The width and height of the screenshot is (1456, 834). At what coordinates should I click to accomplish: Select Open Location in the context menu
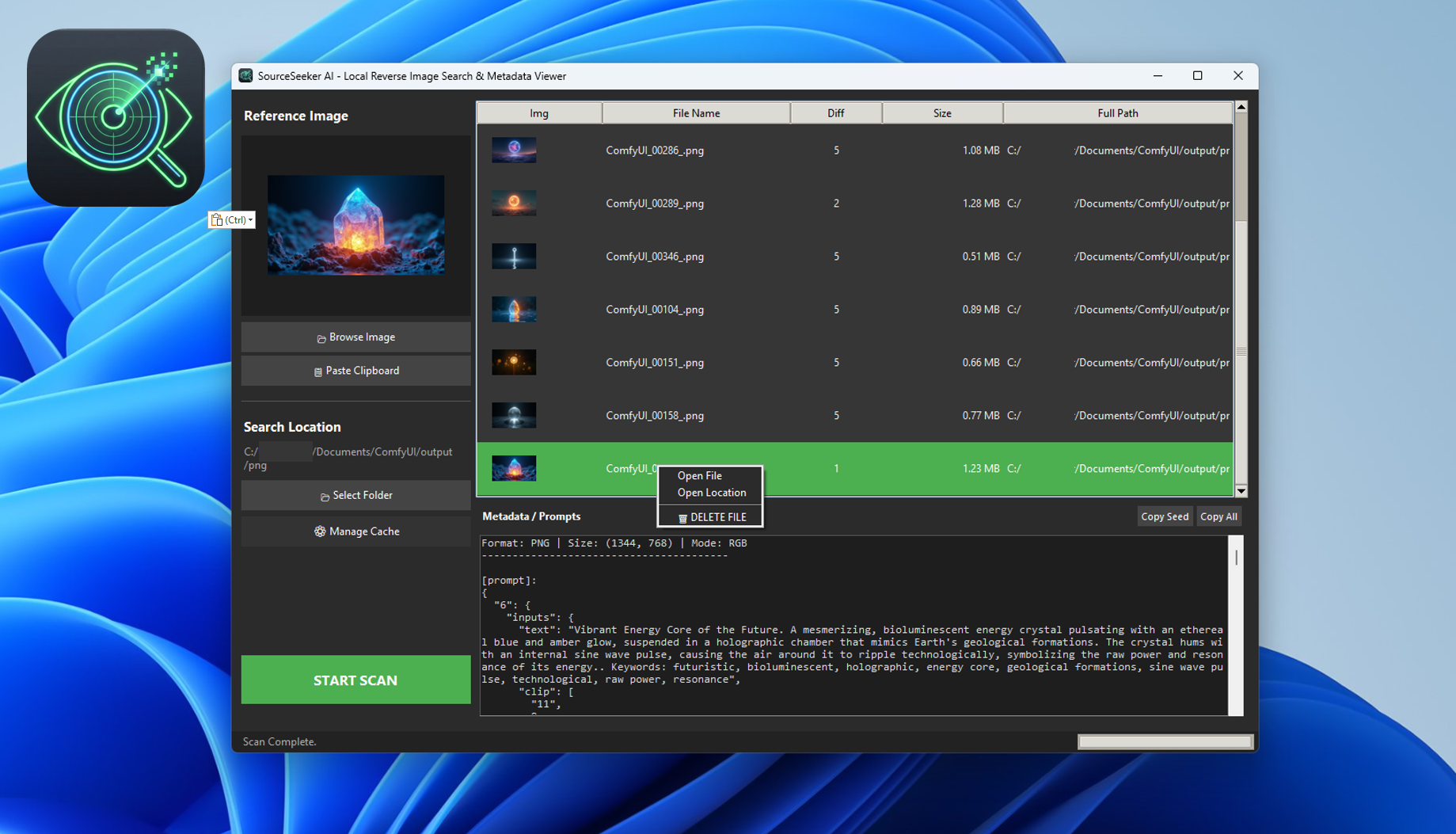[710, 492]
